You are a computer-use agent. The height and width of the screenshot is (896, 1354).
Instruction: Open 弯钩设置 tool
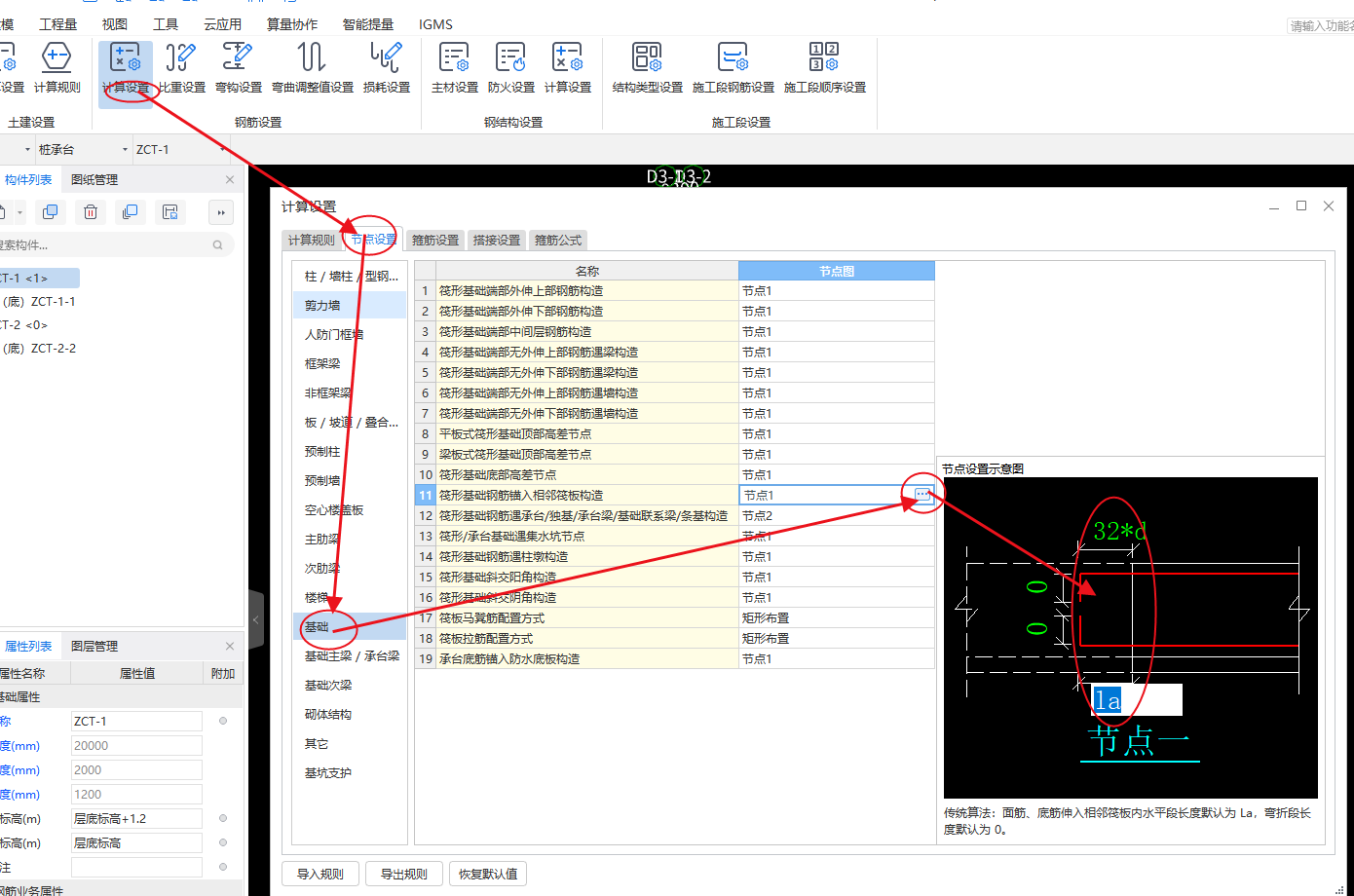238,68
